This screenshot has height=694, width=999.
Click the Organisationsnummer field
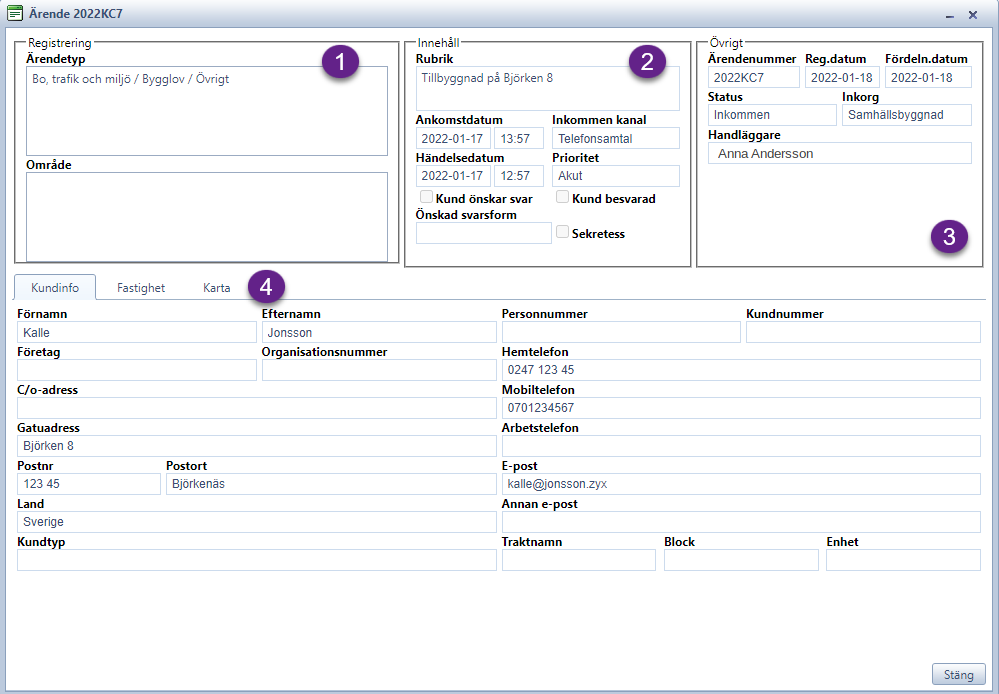pyautogui.click(x=379, y=370)
